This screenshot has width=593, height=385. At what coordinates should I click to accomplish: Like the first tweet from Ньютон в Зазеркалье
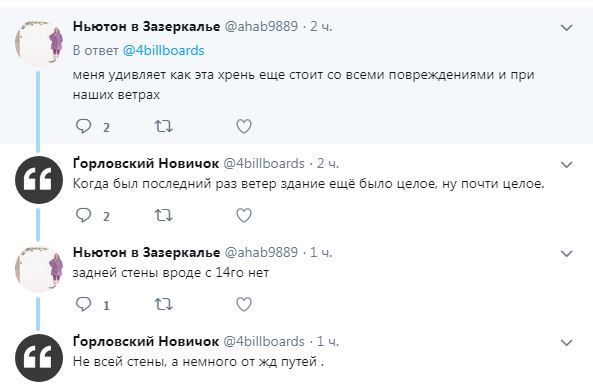click(x=244, y=126)
